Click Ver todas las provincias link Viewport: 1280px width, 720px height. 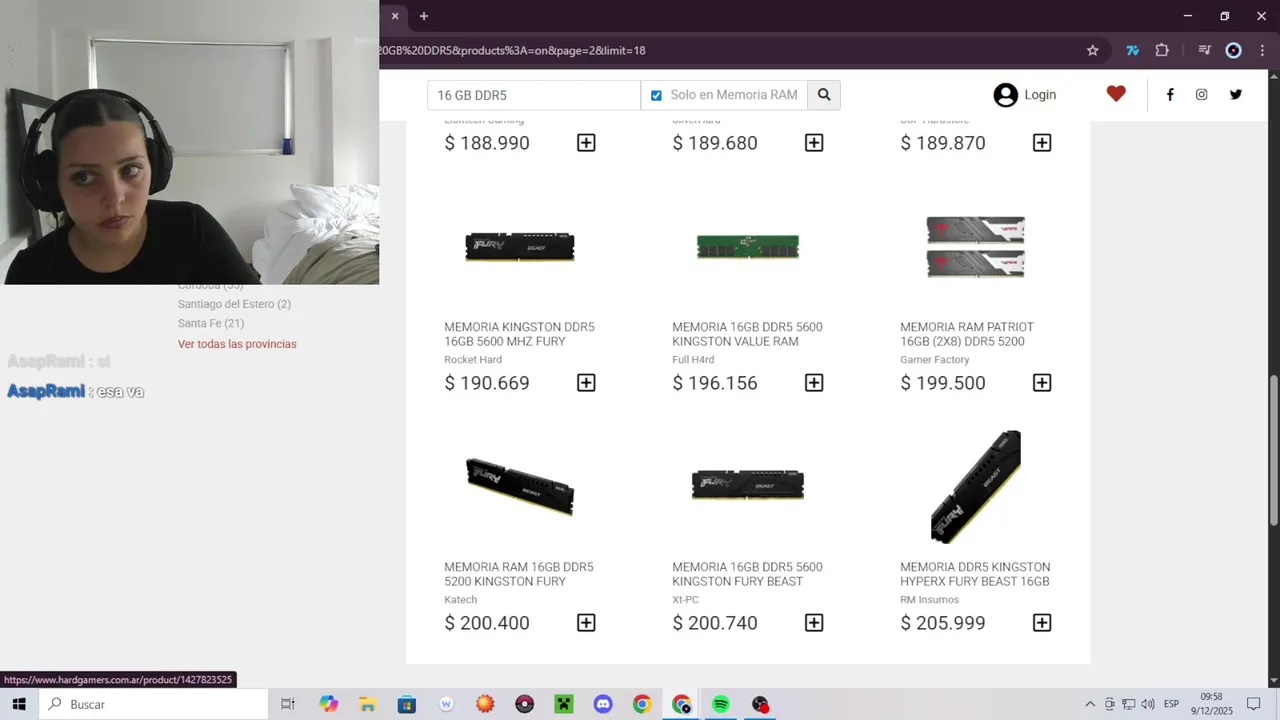point(237,344)
